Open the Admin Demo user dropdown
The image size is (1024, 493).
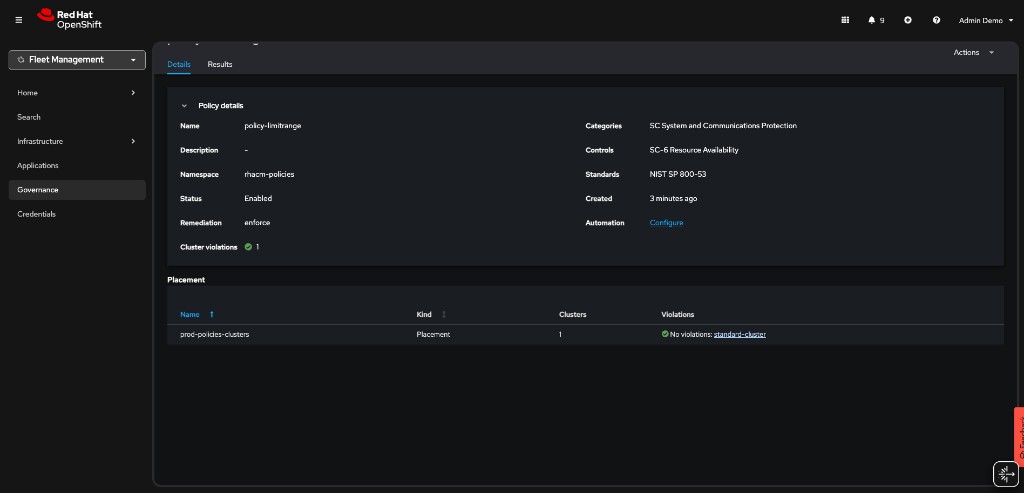pos(986,20)
